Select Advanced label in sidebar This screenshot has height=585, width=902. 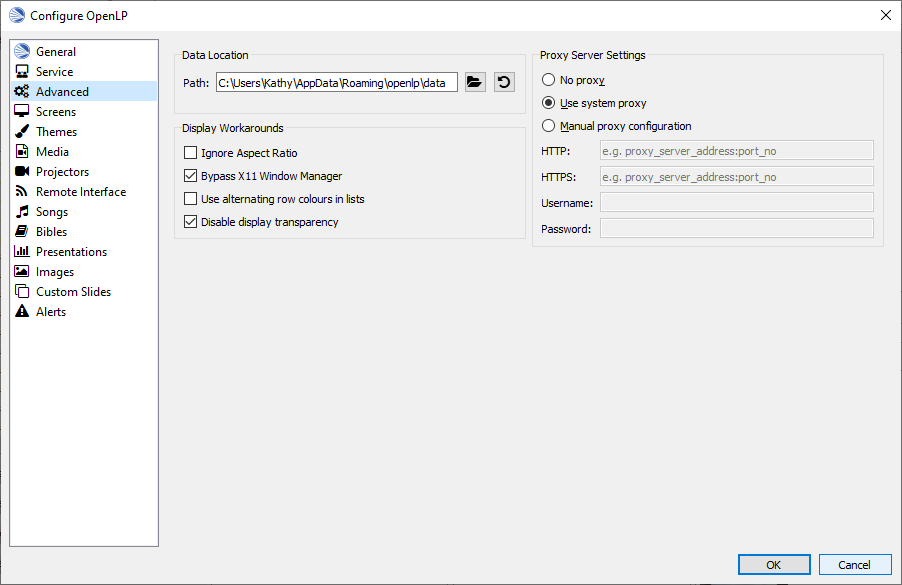pos(62,91)
